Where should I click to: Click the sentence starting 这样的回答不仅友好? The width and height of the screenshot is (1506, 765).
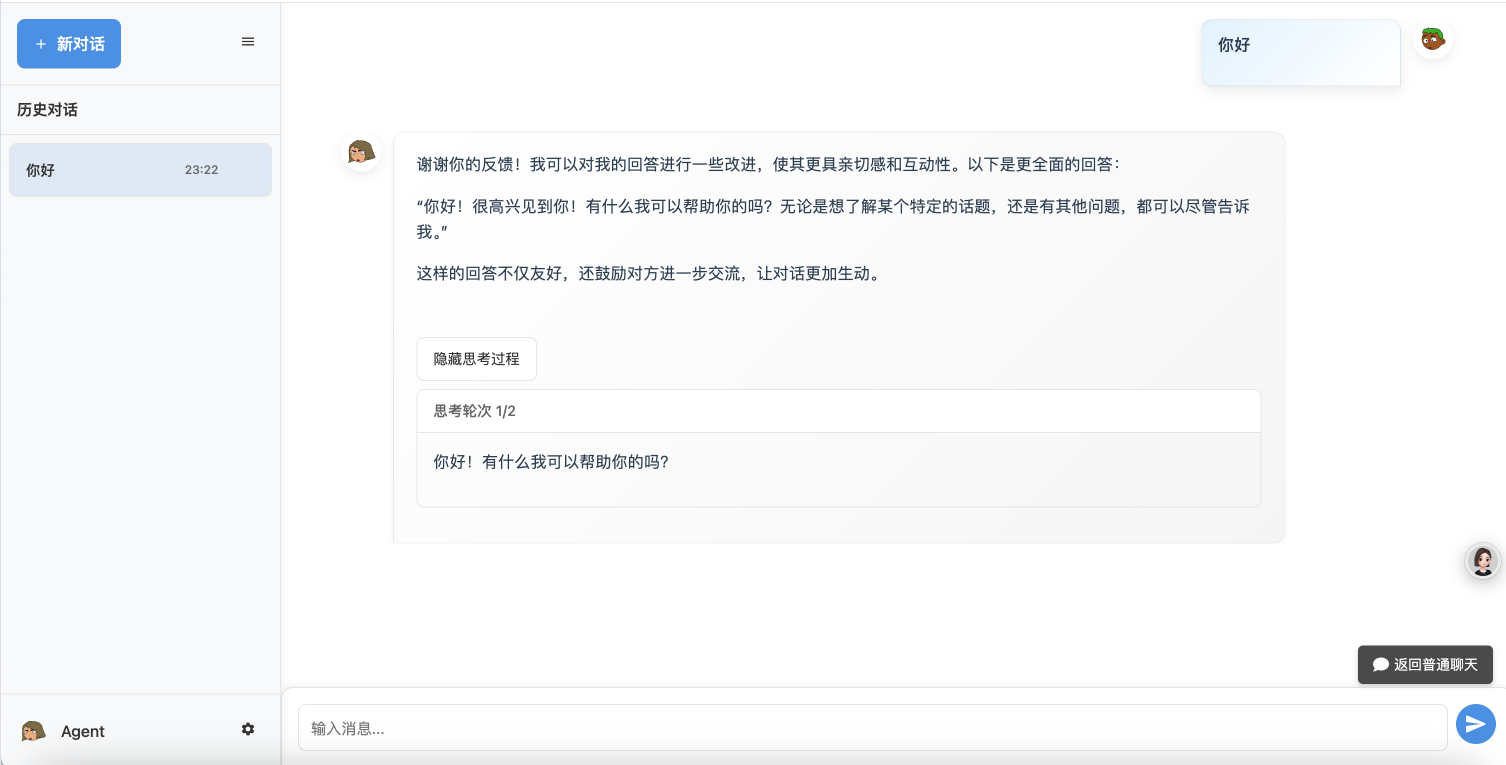click(x=651, y=273)
